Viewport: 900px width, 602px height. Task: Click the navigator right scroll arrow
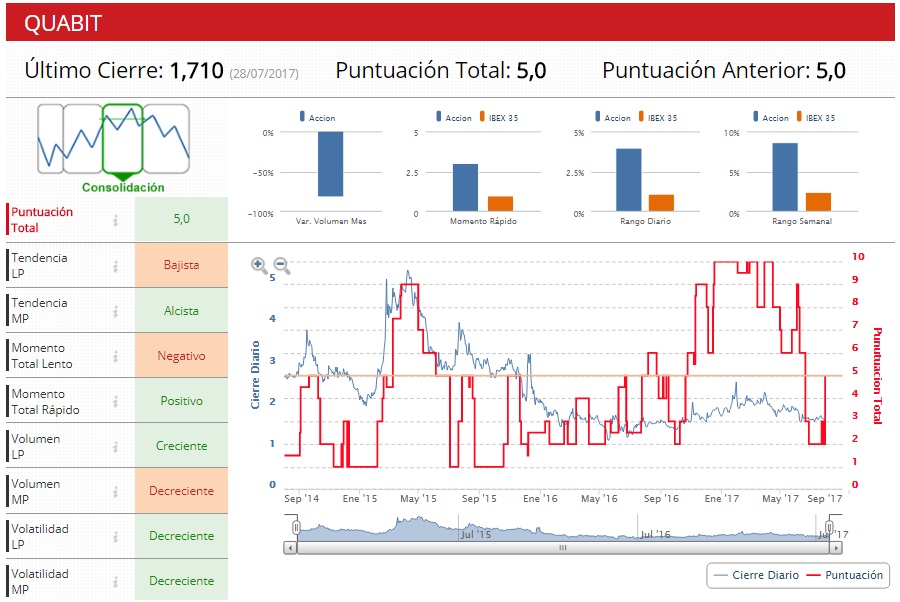tap(836, 548)
